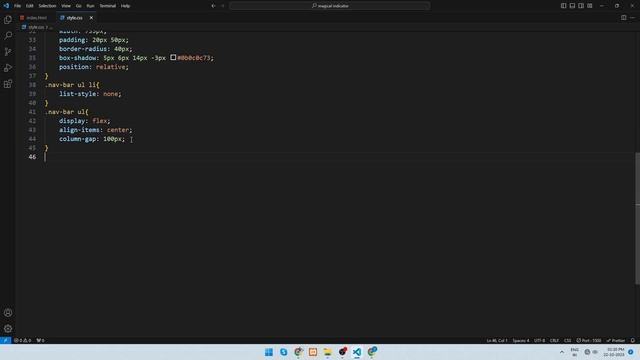Open the Run and Debug view
Image resolution: width=640 pixels, height=360 pixels.
tap(8, 68)
